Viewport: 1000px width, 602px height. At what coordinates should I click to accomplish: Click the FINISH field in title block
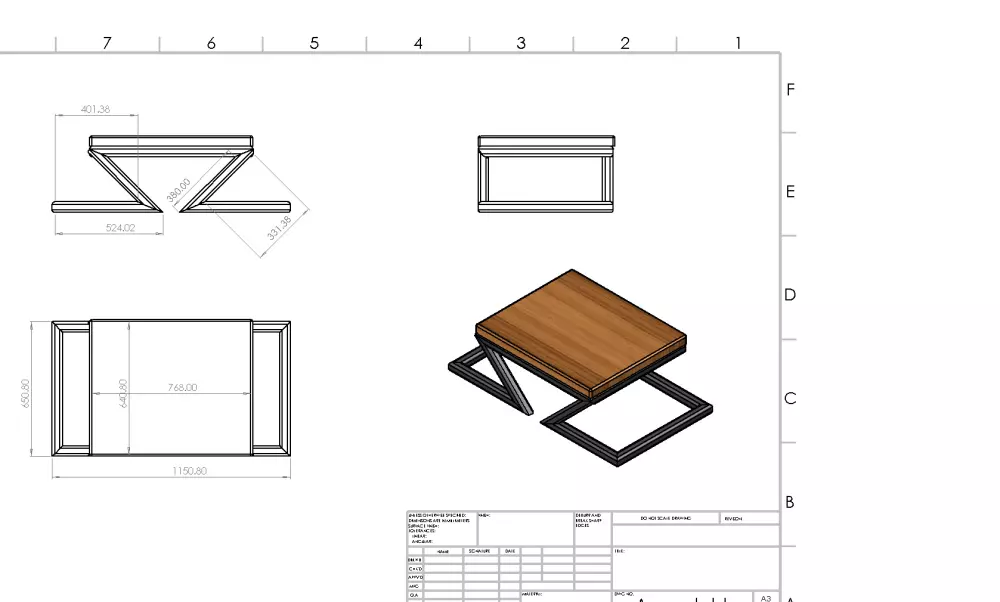(x=526, y=529)
